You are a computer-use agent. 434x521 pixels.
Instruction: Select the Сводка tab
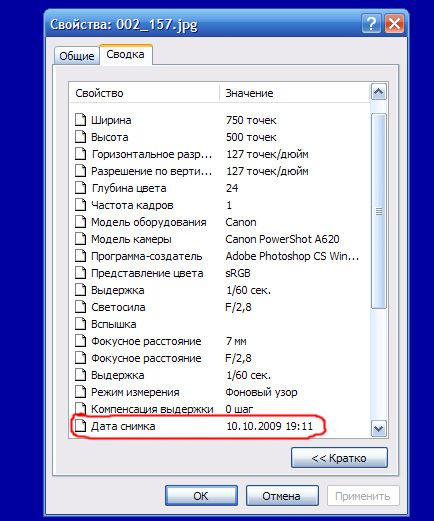[126, 54]
